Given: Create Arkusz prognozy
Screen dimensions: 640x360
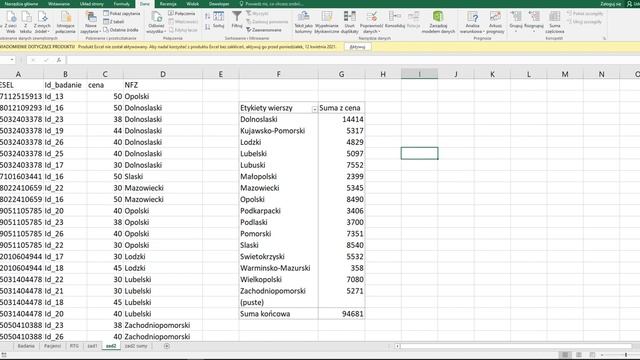Looking at the screenshot, I should click(495, 22).
